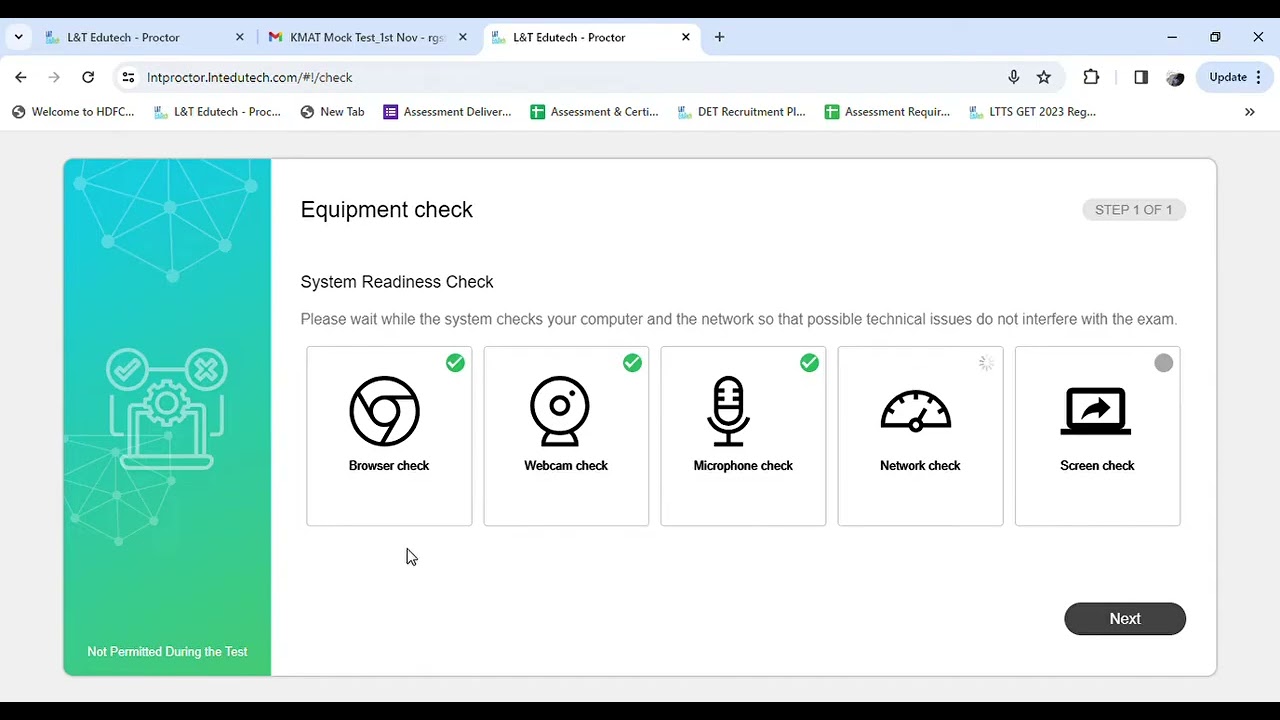
Task: Open the L&T Edutech - Proc... bookmark
Action: 217,112
